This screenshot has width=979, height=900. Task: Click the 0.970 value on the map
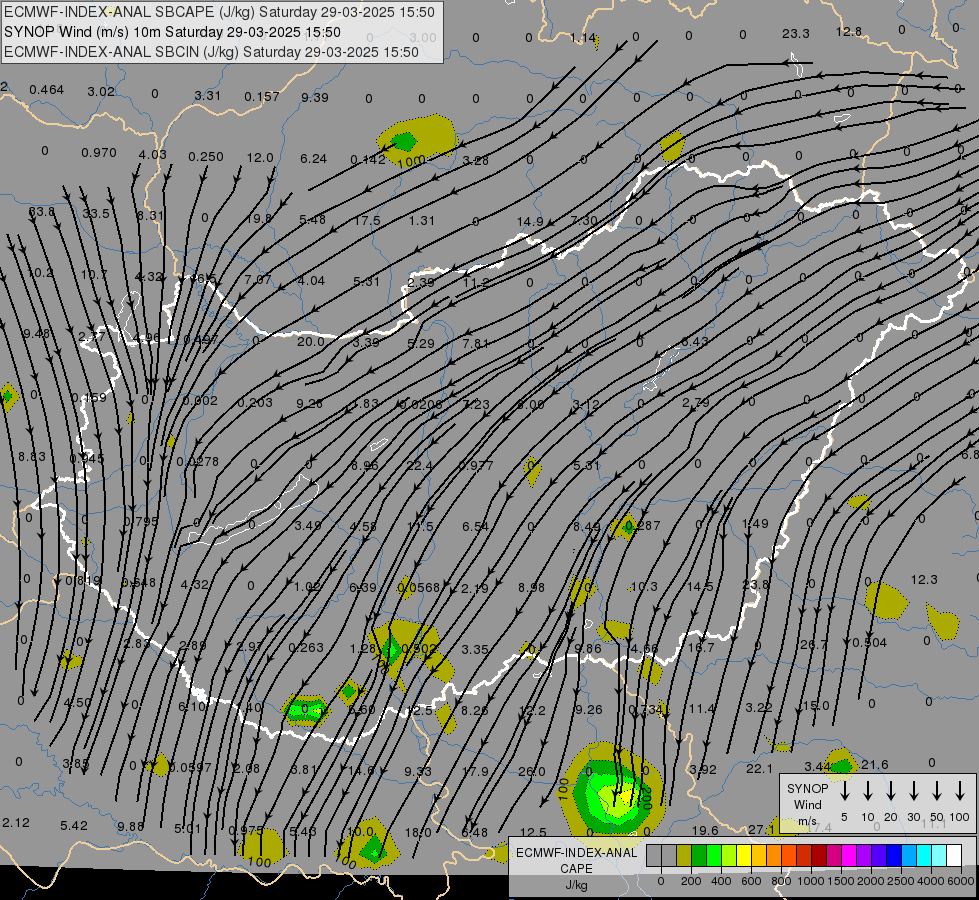[99, 152]
